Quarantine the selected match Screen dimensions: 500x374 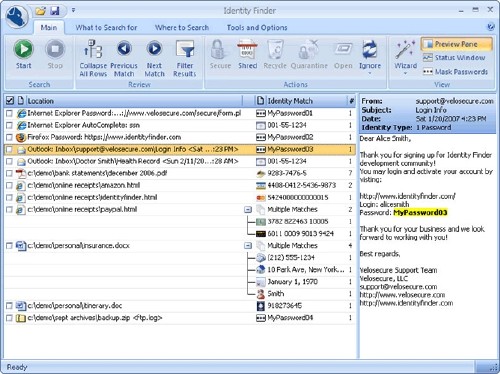309,54
